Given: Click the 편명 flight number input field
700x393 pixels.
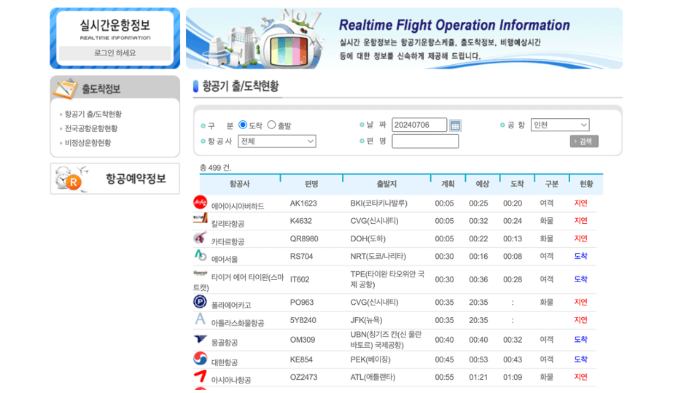Looking at the screenshot, I should tap(425, 141).
